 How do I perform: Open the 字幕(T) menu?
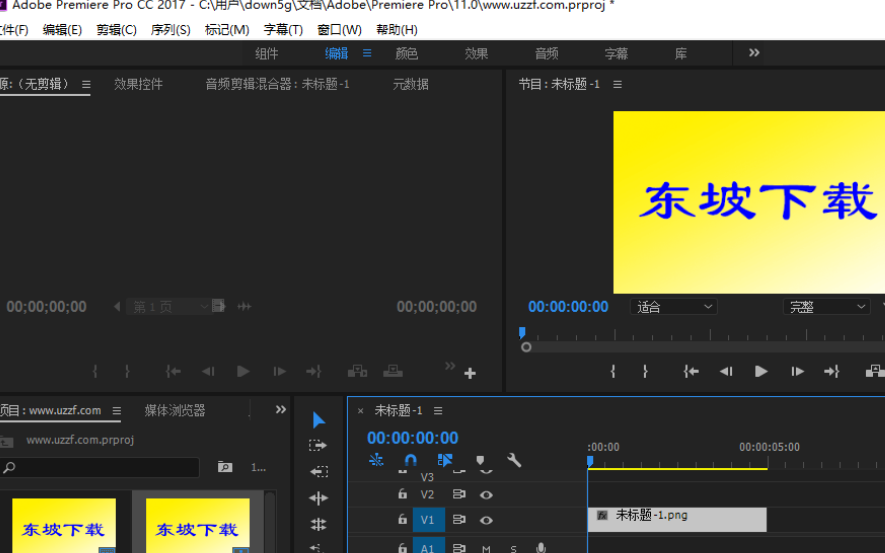point(283,29)
